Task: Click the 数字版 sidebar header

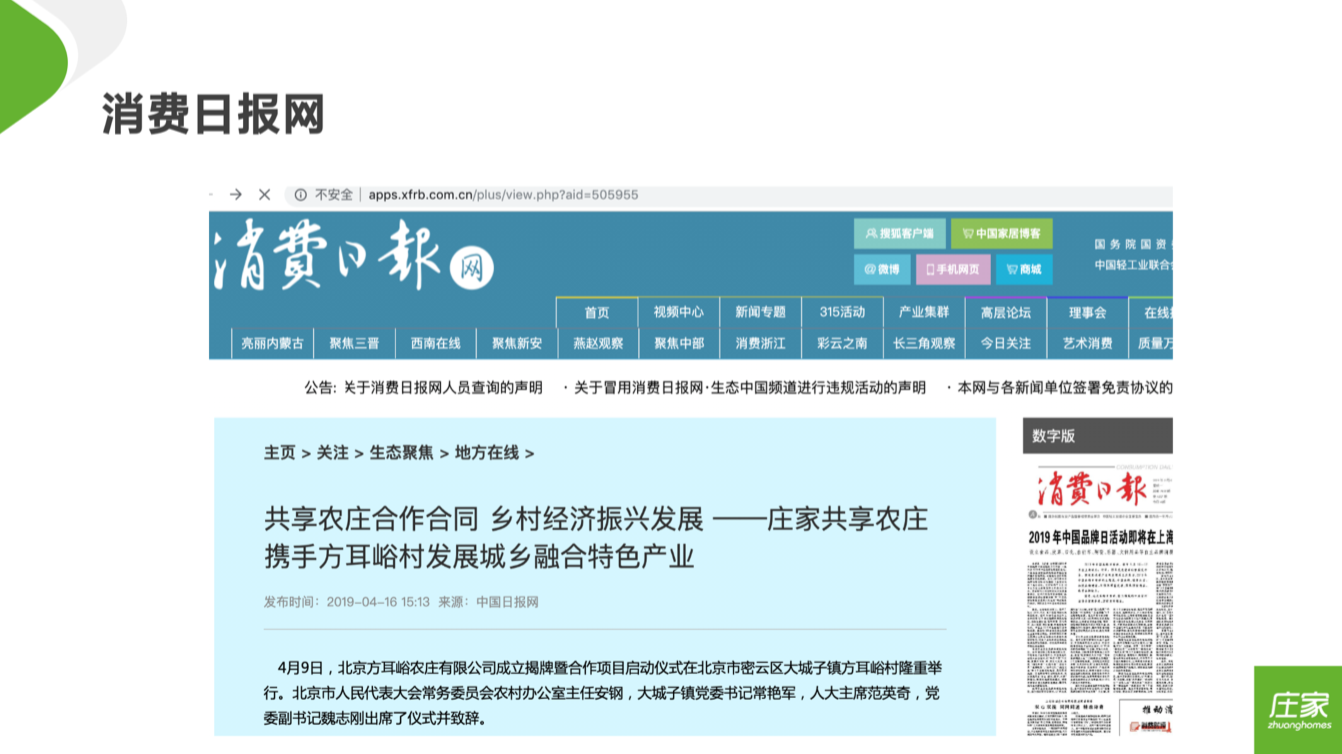Action: (1098, 436)
